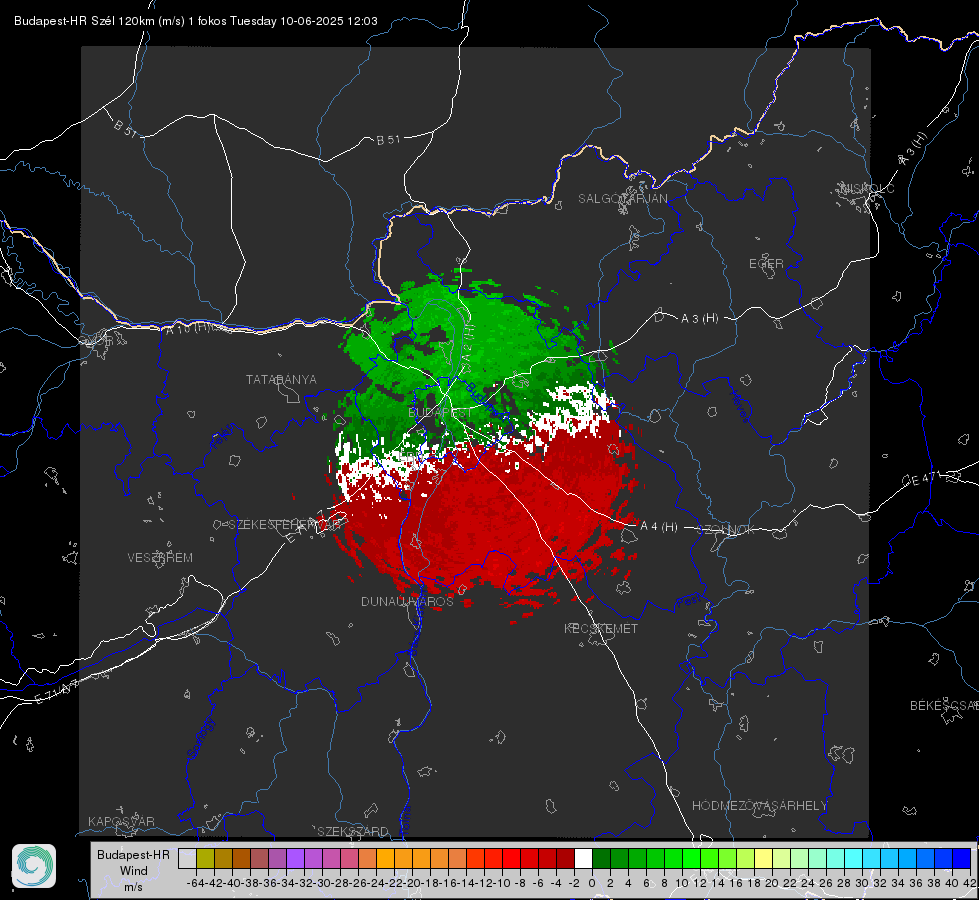979x900 pixels.
Task: Pick the purple legend swatch between -34 and -32
Action: pyautogui.click(x=295, y=858)
